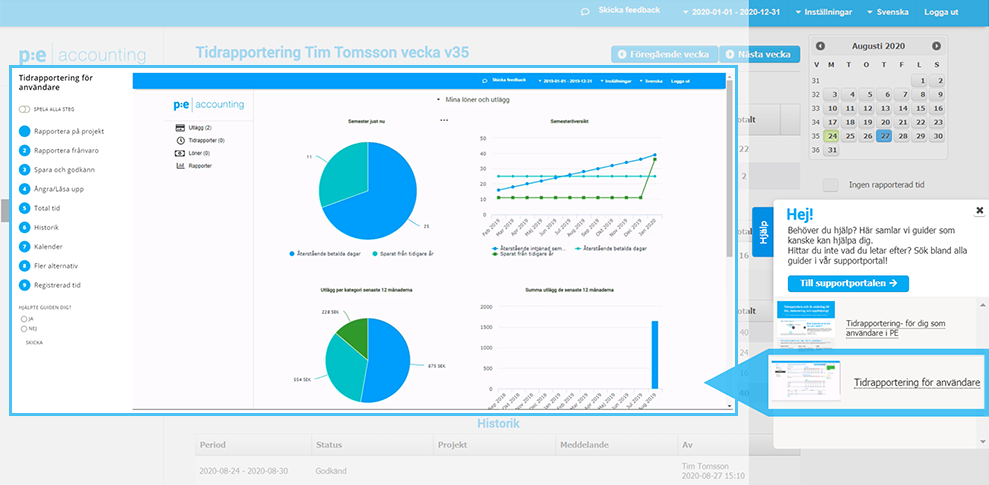Click the Godkänd status cell in Historik
Viewport: 989px width, 485px height.
[331, 470]
